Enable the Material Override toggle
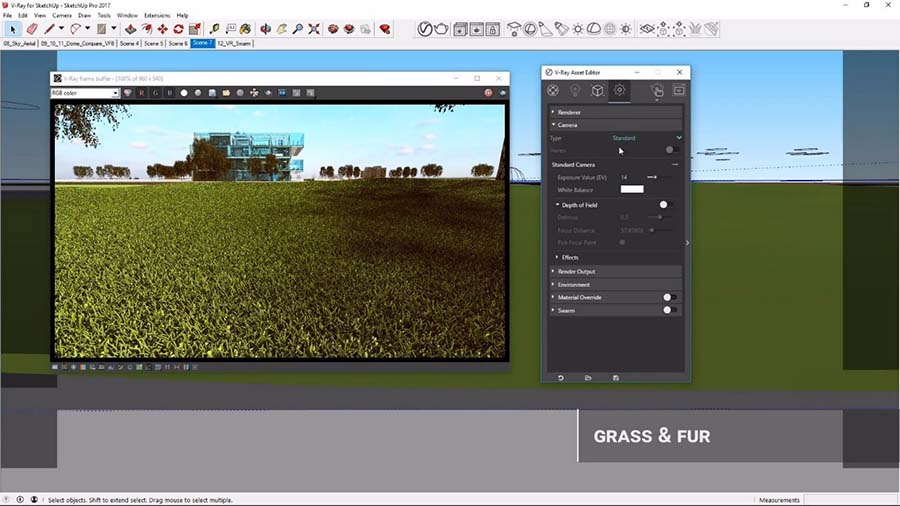The width and height of the screenshot is (900, 506). click(x=669, y=297)
